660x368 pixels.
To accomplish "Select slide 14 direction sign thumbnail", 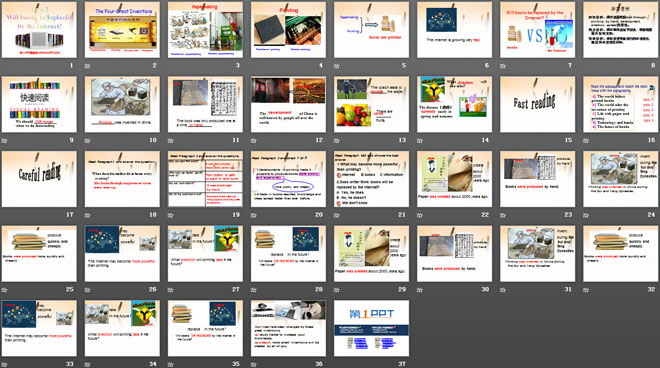I will coord(455,104).
